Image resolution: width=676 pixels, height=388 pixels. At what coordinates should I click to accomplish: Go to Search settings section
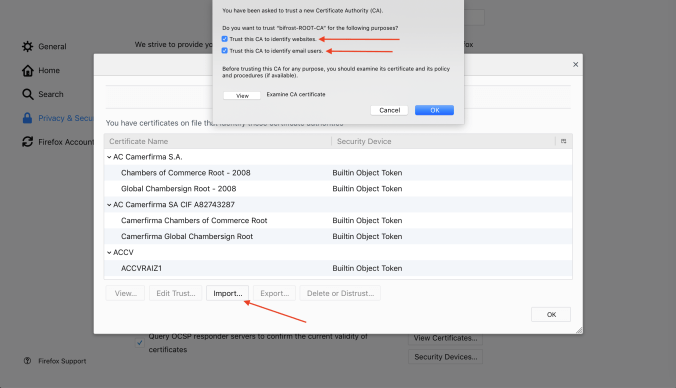[50, 94]
